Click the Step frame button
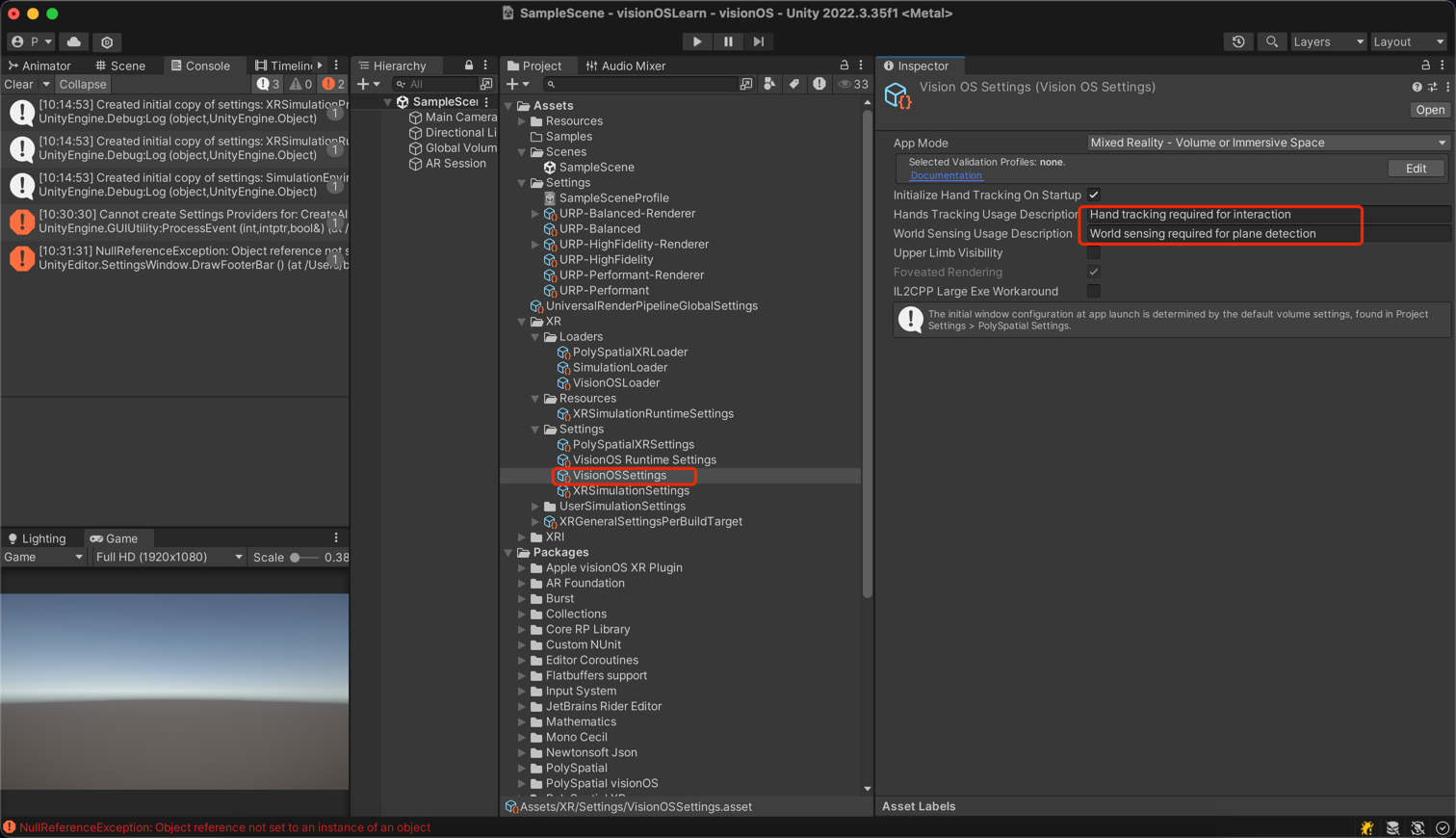 [759, 41]
